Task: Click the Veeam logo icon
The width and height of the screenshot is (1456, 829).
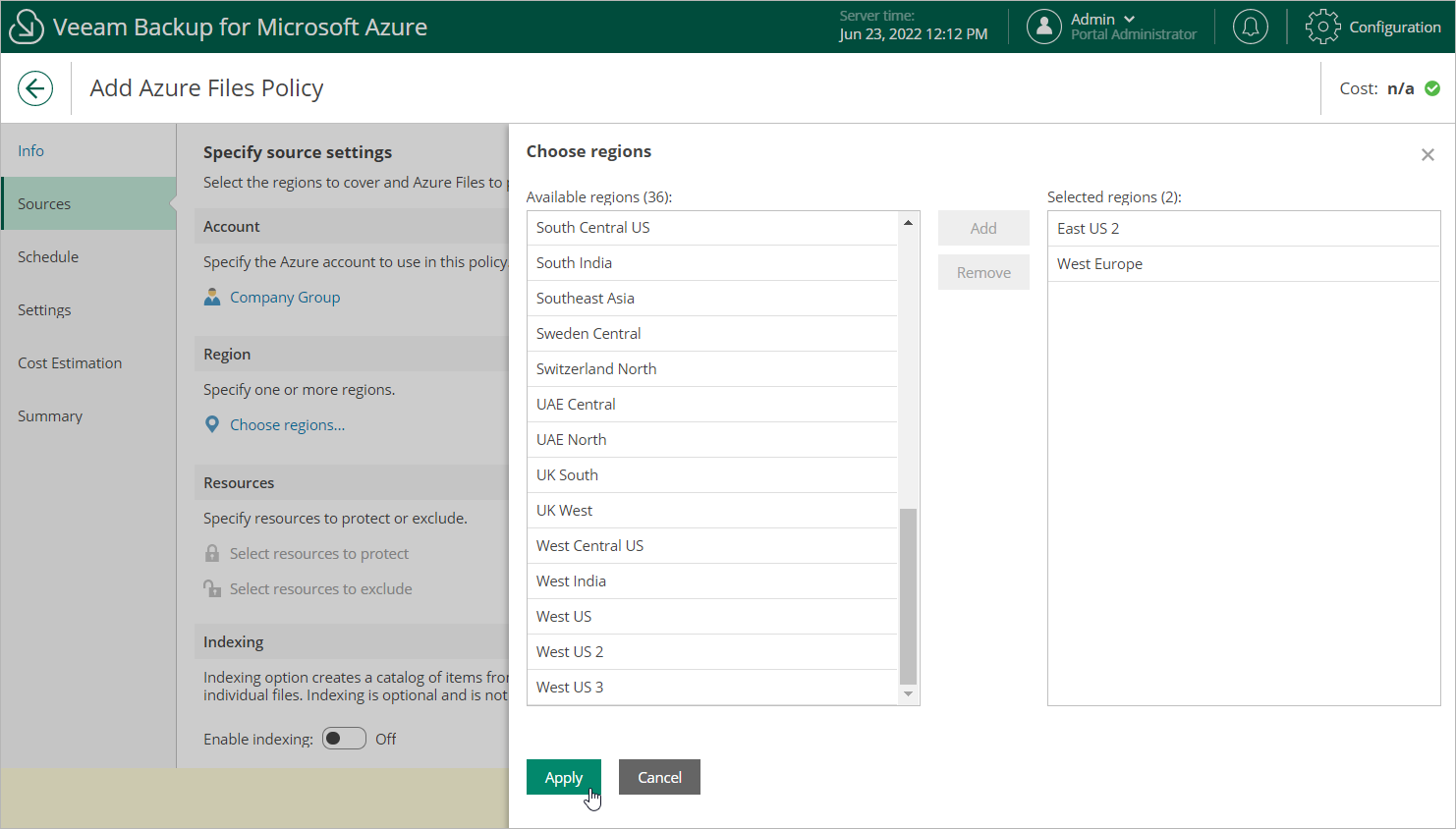Action: [x=26, y=27]
